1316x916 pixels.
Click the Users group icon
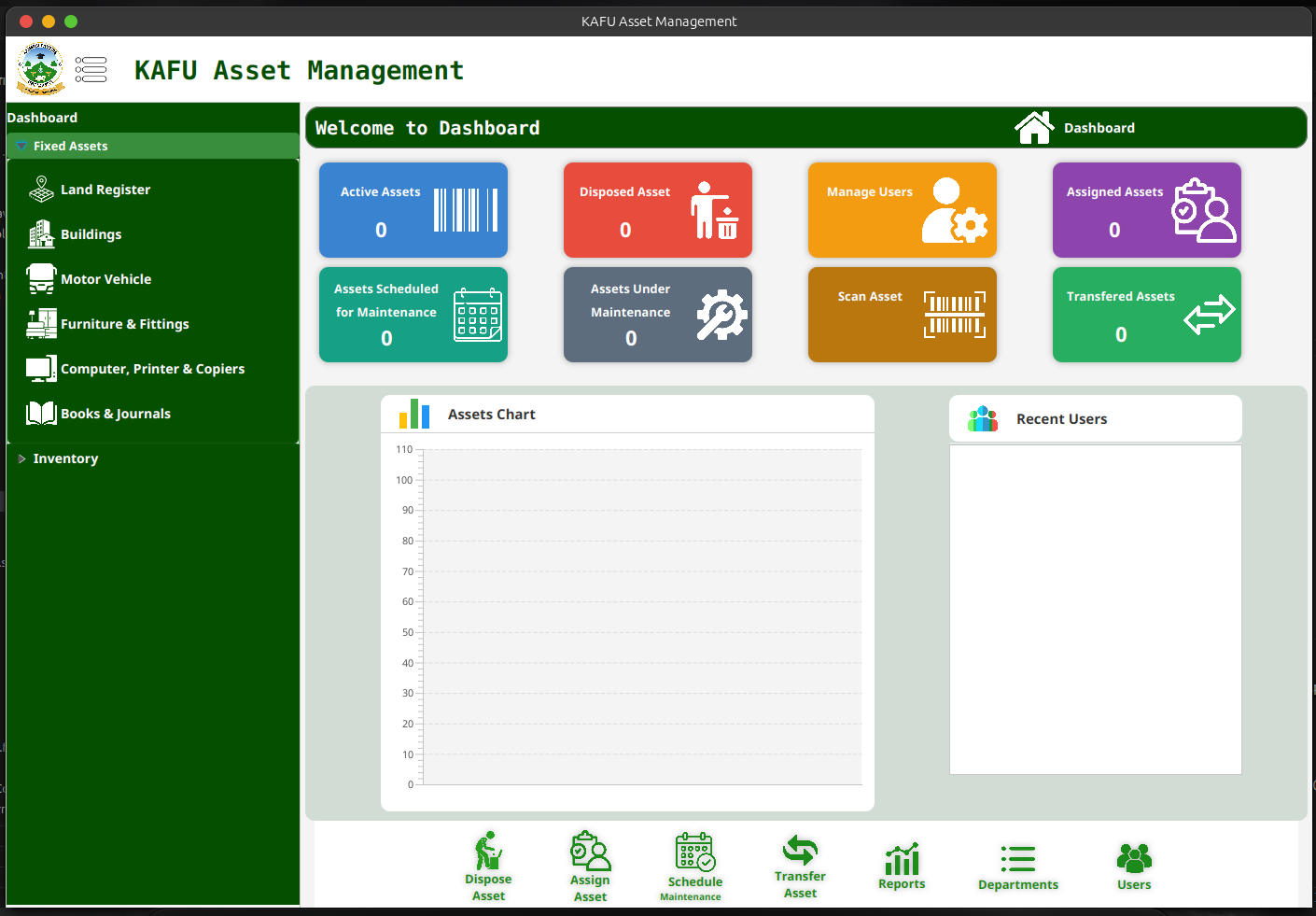[1134, 857]
